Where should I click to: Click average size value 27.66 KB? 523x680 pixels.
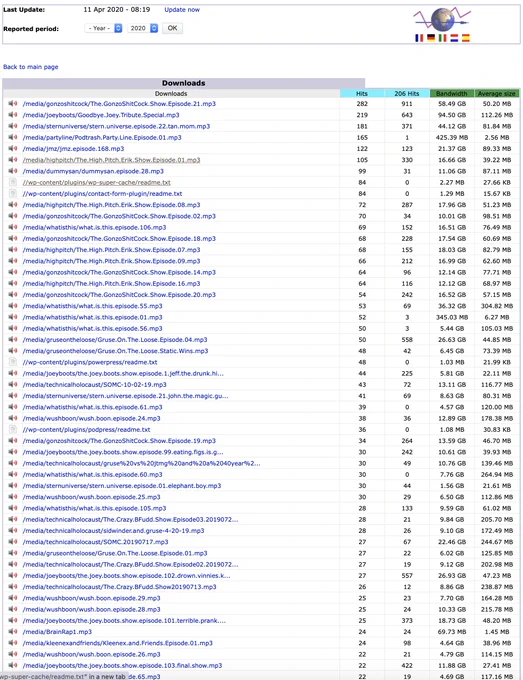(x=497, y=183)
